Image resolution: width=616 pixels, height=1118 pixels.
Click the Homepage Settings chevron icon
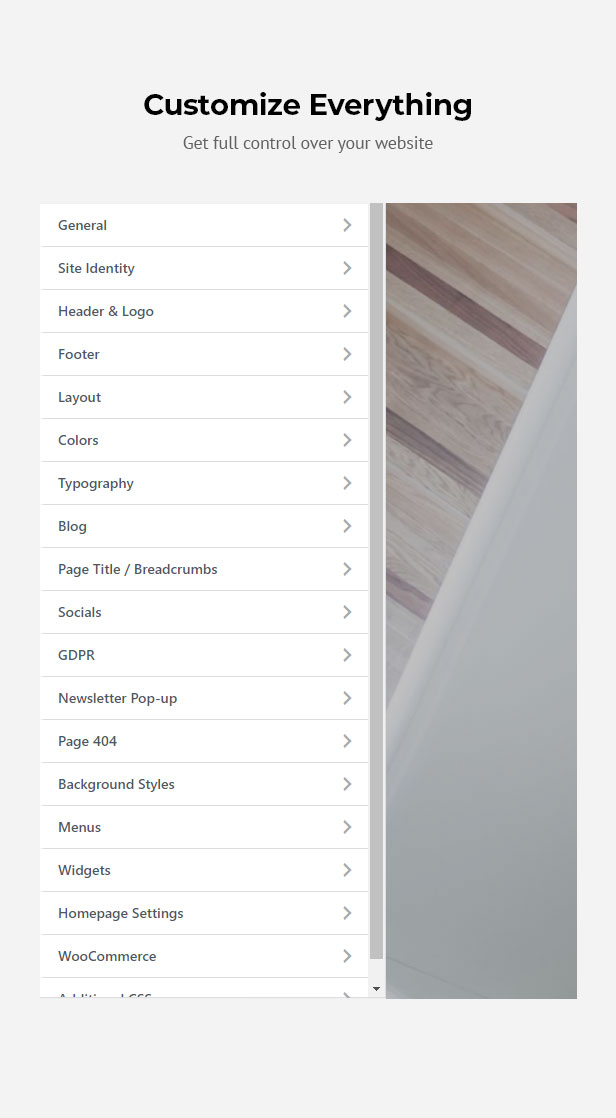(x=347, y=913)
